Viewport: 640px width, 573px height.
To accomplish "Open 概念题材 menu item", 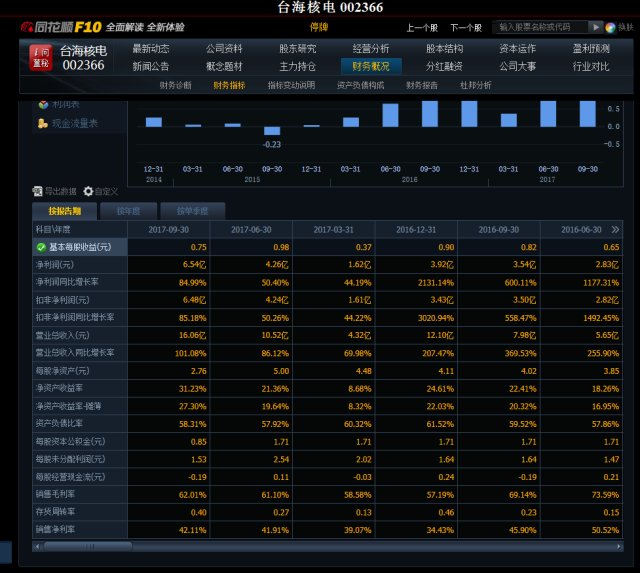I will point(224,67).
